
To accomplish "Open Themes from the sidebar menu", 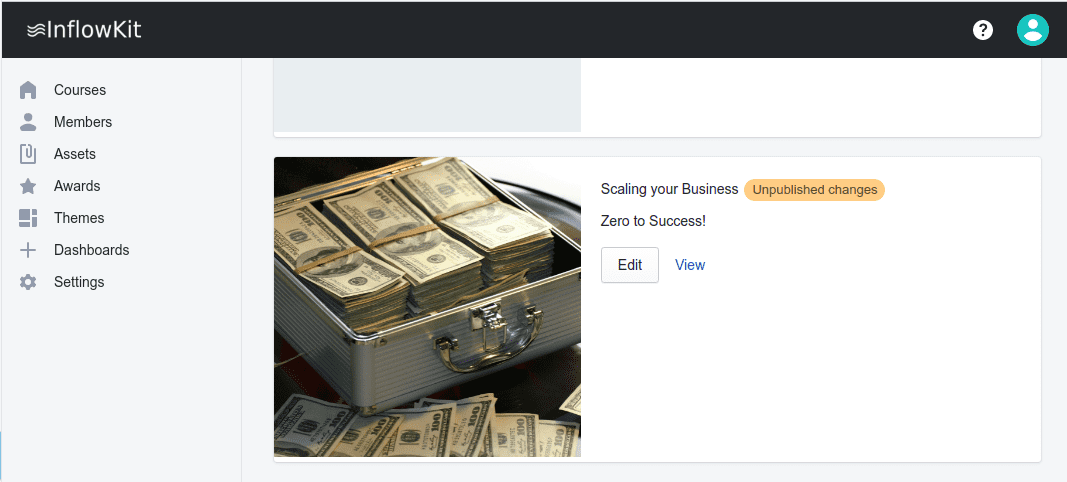I will point(79,218).
